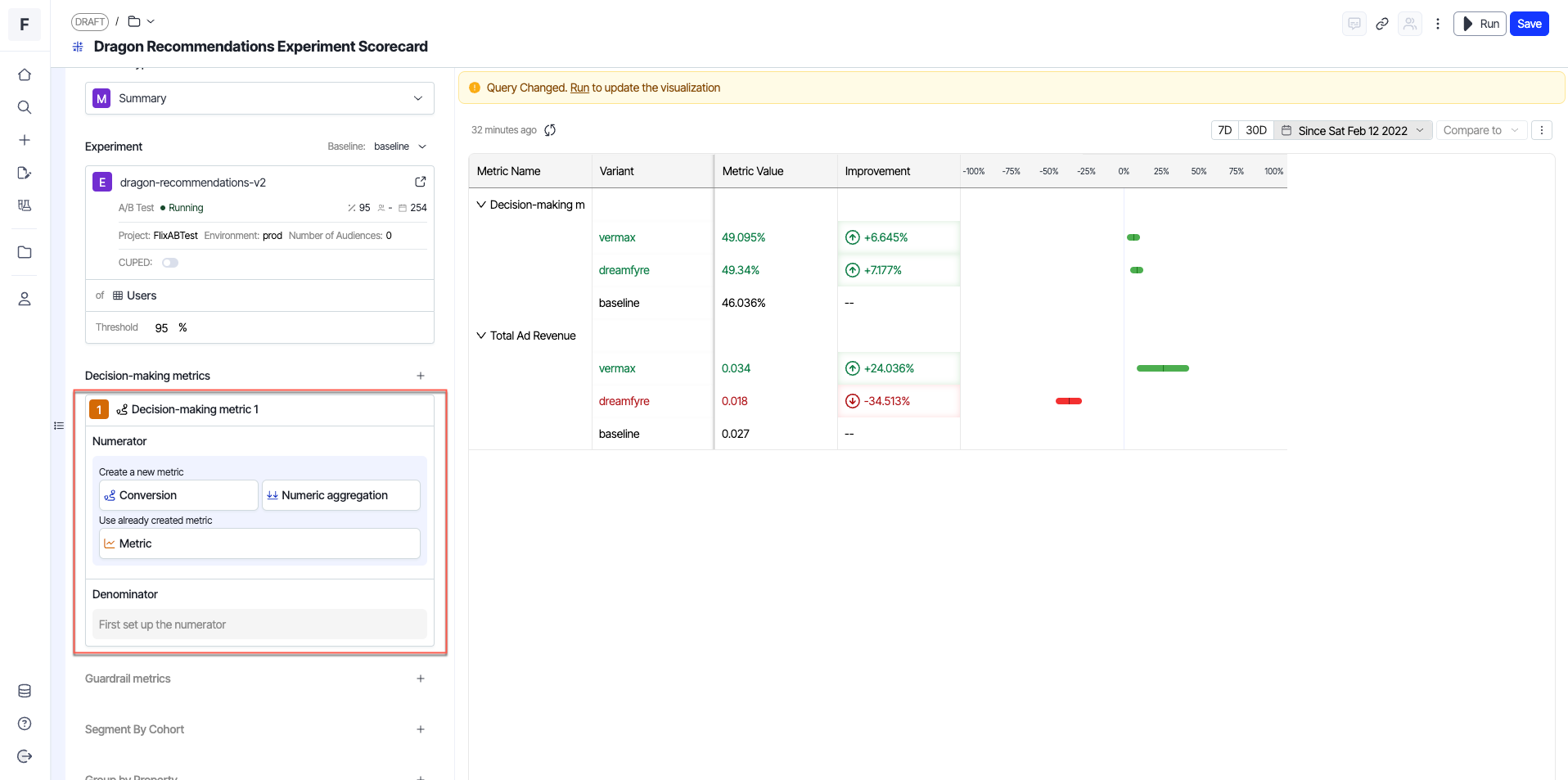The height and width of the screenshot is (780, 1568).
Task: Click the Decision-making metric 1 header
Action: (259, 409)
